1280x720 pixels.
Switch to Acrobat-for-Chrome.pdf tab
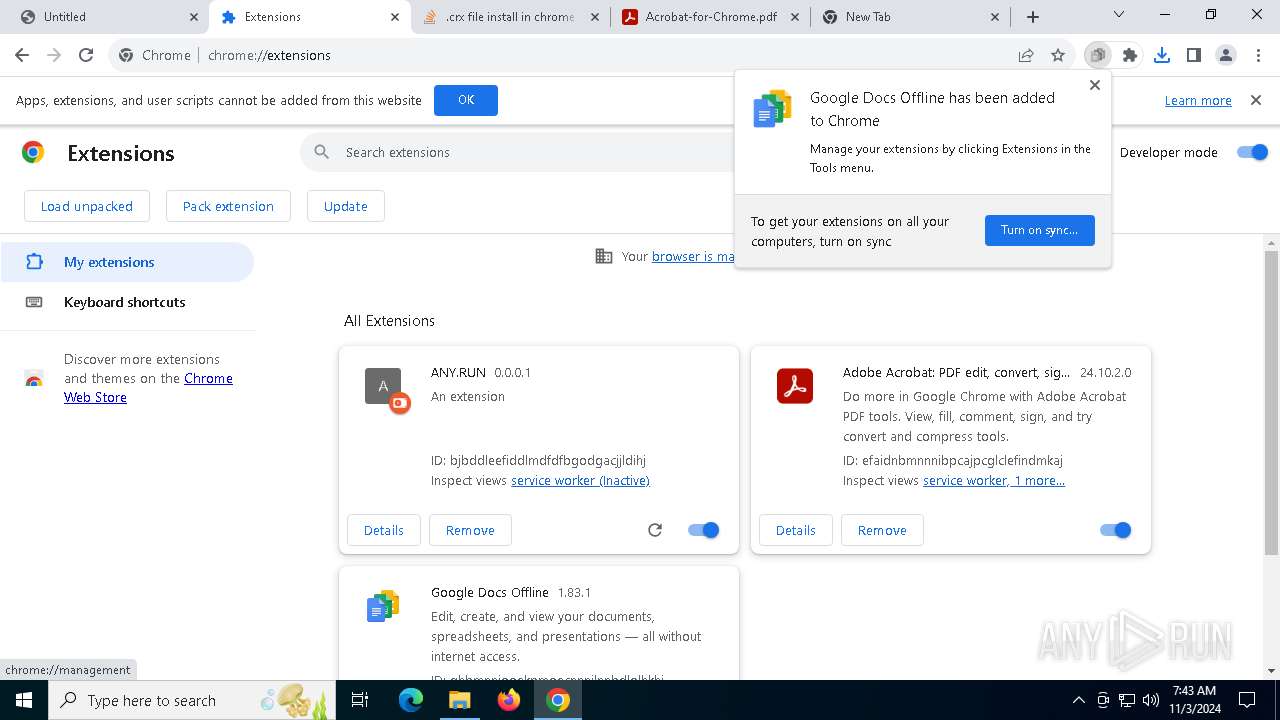point(710,17)
